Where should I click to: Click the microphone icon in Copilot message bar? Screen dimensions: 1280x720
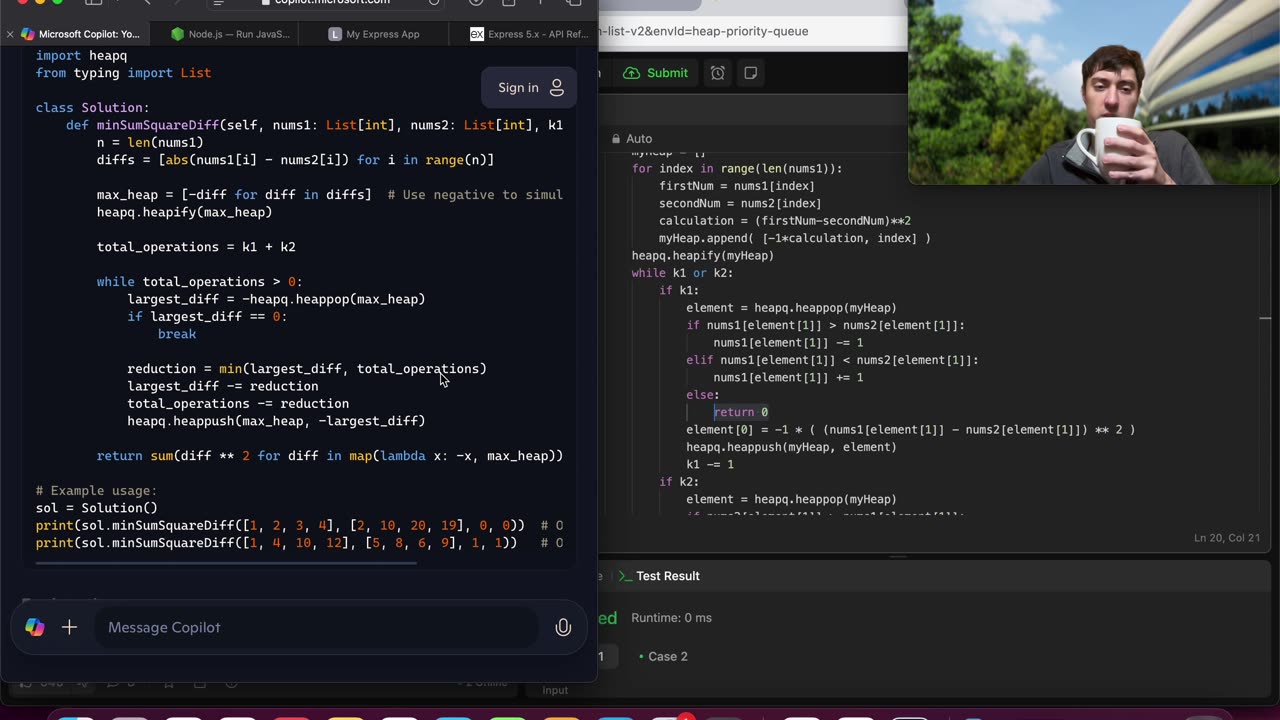pyautogui.click(x=563, y=627)
